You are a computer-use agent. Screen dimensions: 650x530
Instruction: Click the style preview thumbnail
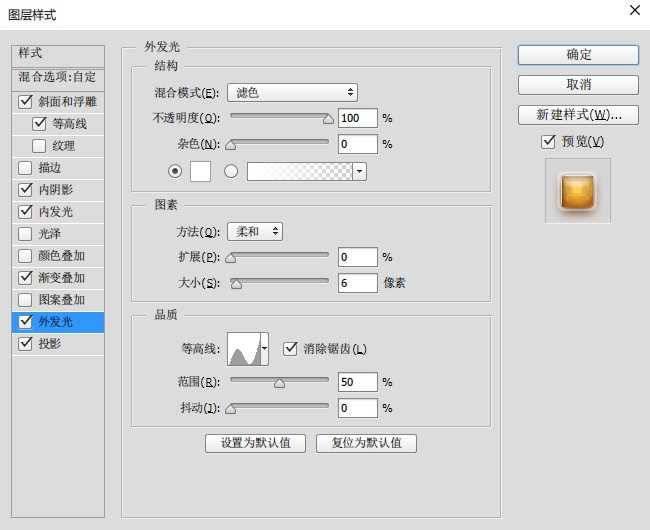[577, 191]
